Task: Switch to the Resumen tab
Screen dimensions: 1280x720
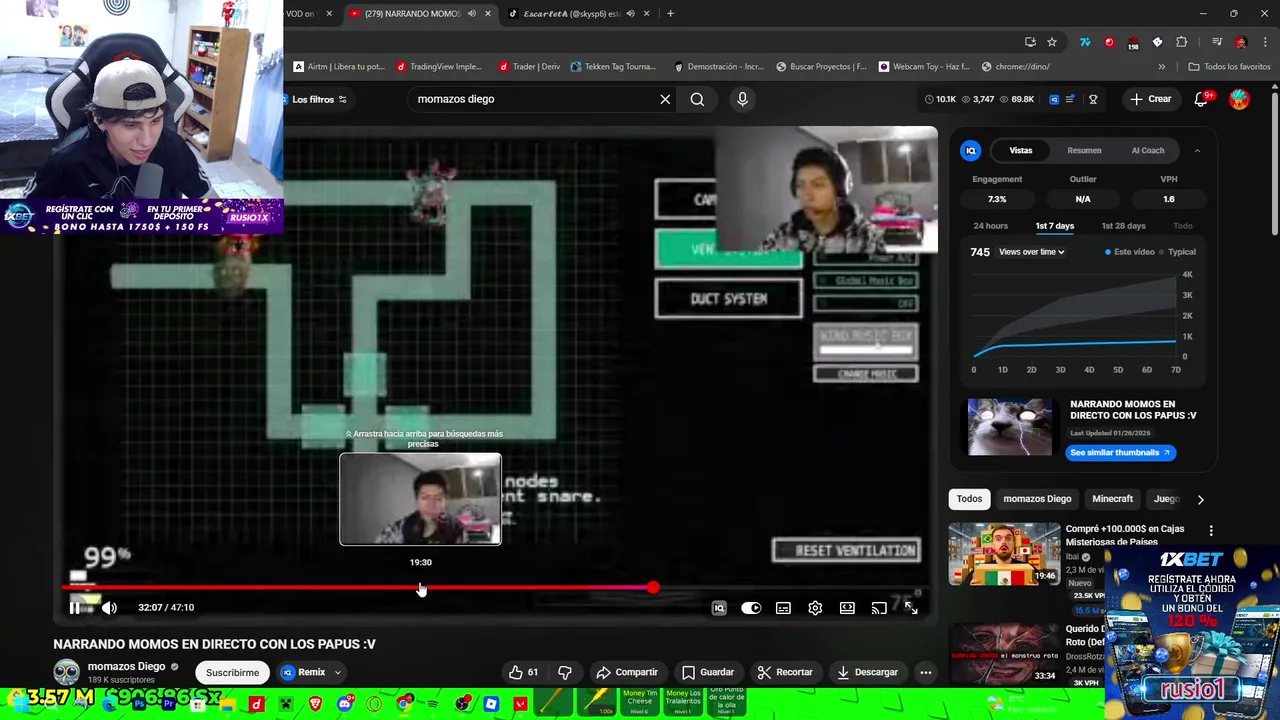Action: click(1084, 150)
